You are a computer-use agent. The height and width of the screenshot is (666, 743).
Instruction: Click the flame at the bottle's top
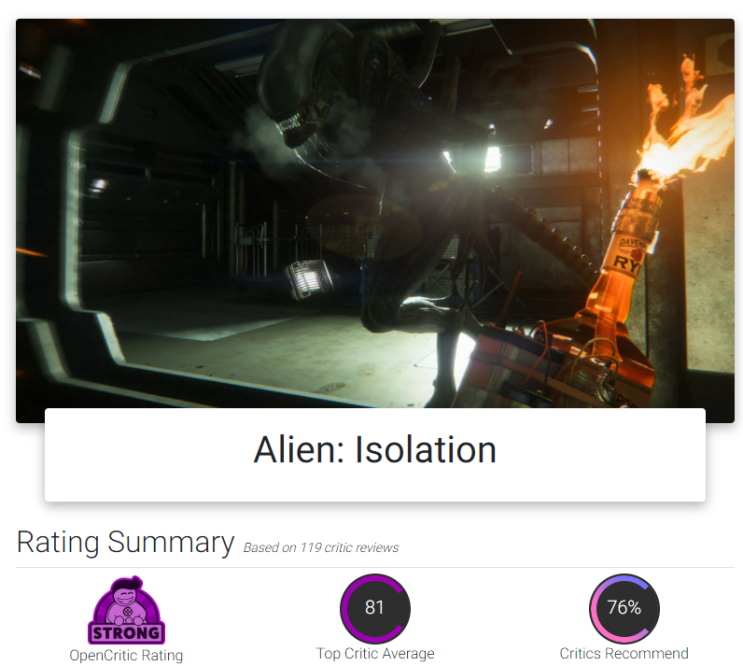[x=682, y=128]
